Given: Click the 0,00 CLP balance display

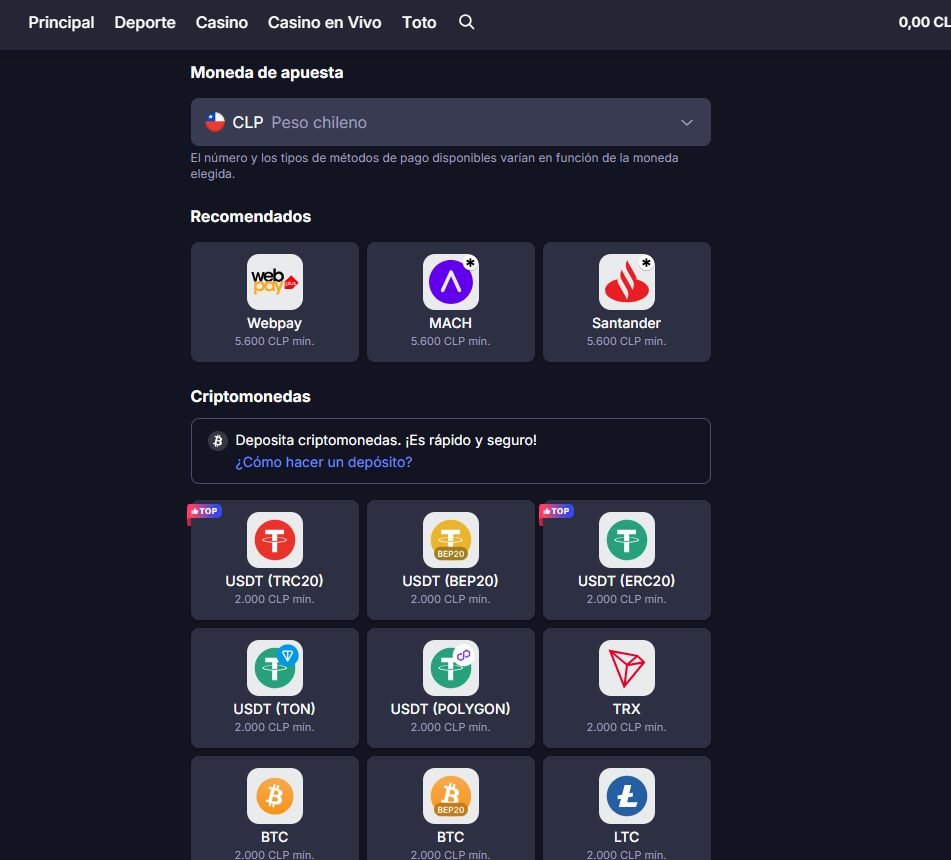Looking at the screenshot, I should pyautogui.click(x=924, y=22).
